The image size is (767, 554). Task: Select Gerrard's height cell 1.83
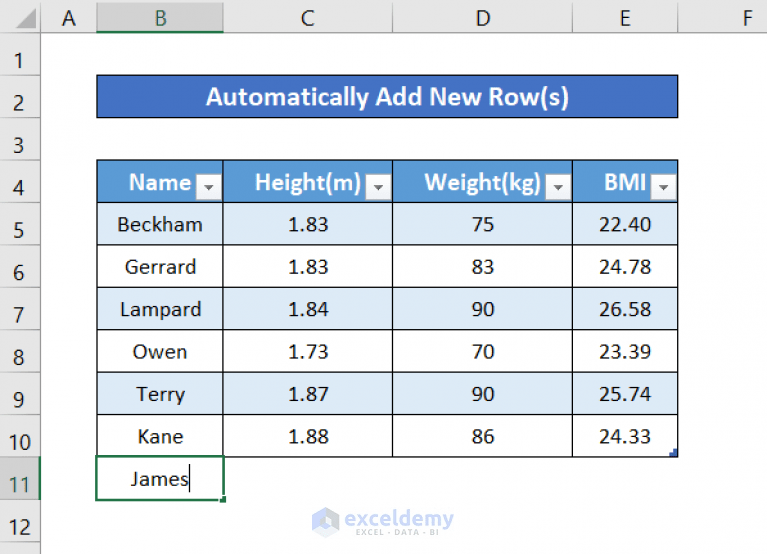click(308, 266)
